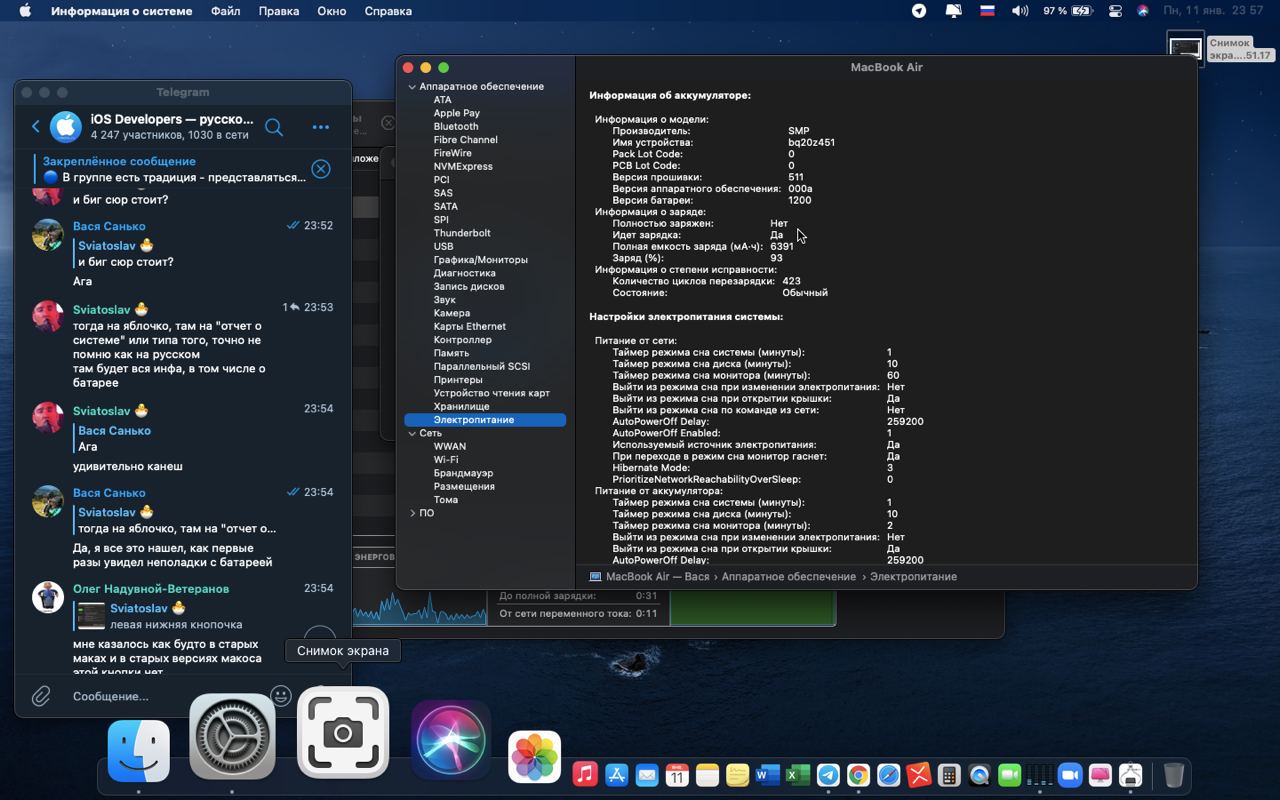The width and height of the screenshot is (1280, 800).
Task: Open the Calendar app in Dock
Action: tap(677, 775)
